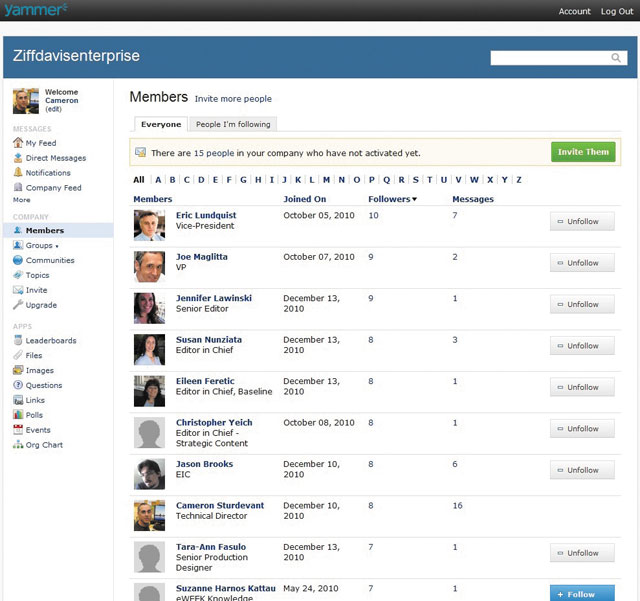Click the Direct Messages icon in sidebar
Viewport: 640px width, 601px height.
coord(18,158)
